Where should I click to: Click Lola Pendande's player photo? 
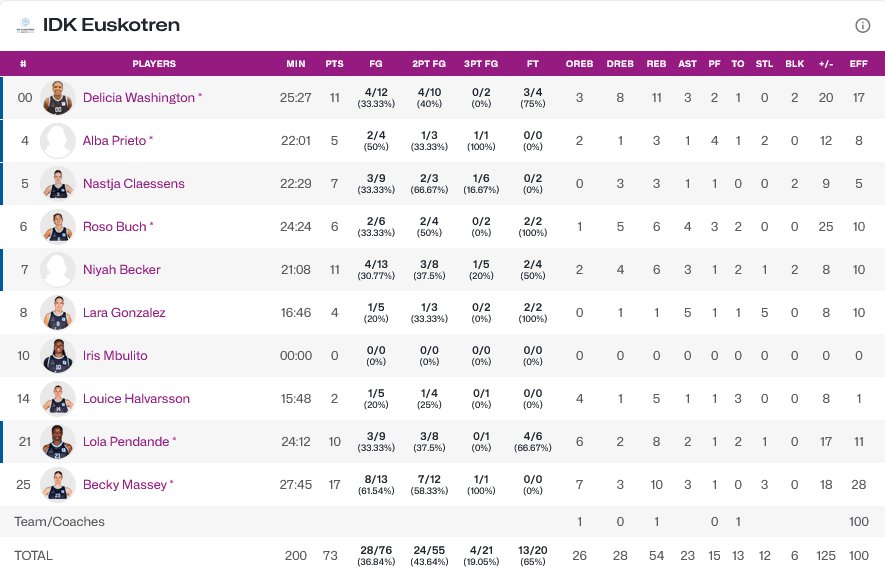click(x=58, y=442)
